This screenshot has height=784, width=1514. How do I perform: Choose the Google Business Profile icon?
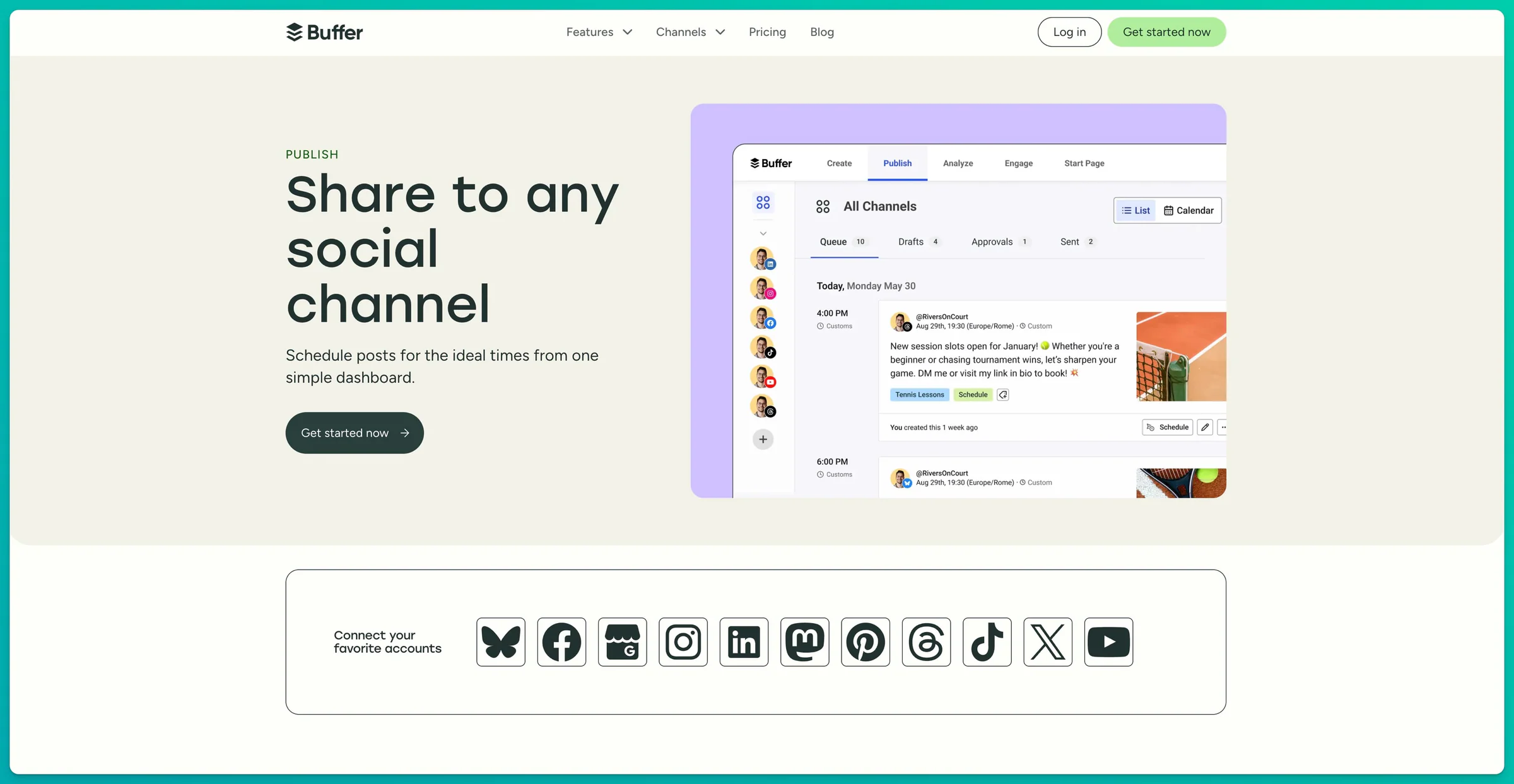(623, 642)
